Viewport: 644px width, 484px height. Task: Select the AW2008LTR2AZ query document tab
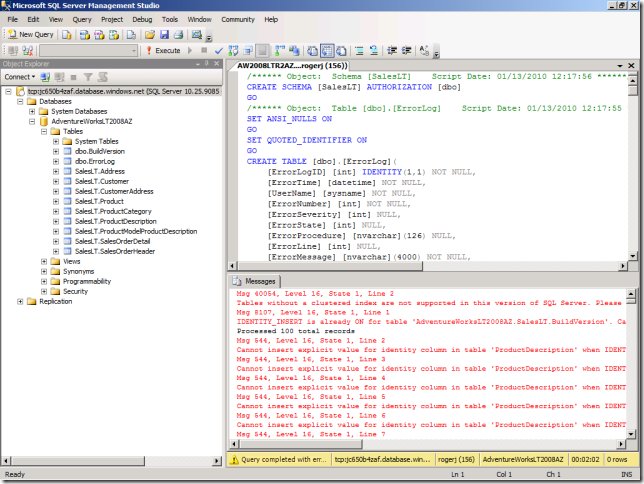pyautogui.click(x=292, y=65)
